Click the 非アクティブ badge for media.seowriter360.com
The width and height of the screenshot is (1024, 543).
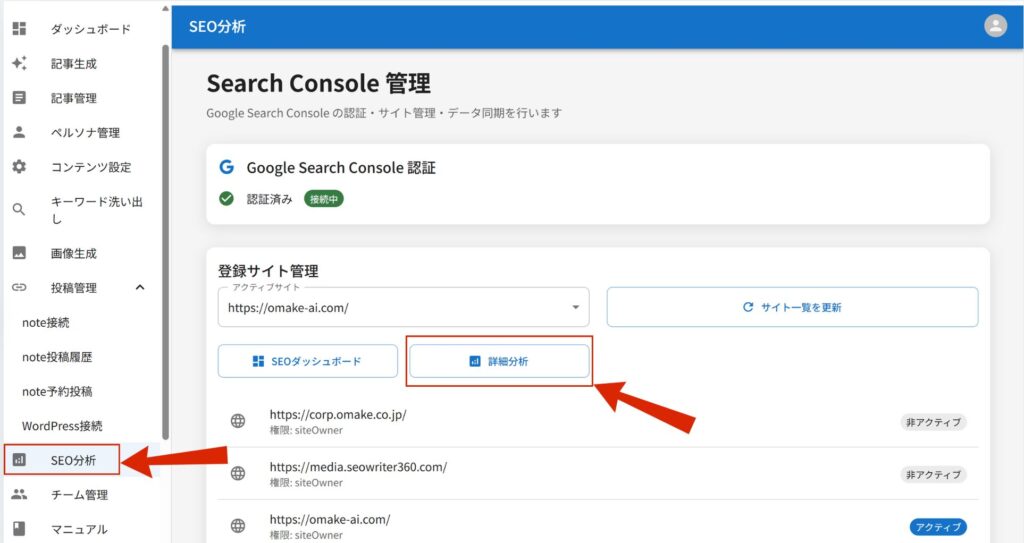coord(933,474)
